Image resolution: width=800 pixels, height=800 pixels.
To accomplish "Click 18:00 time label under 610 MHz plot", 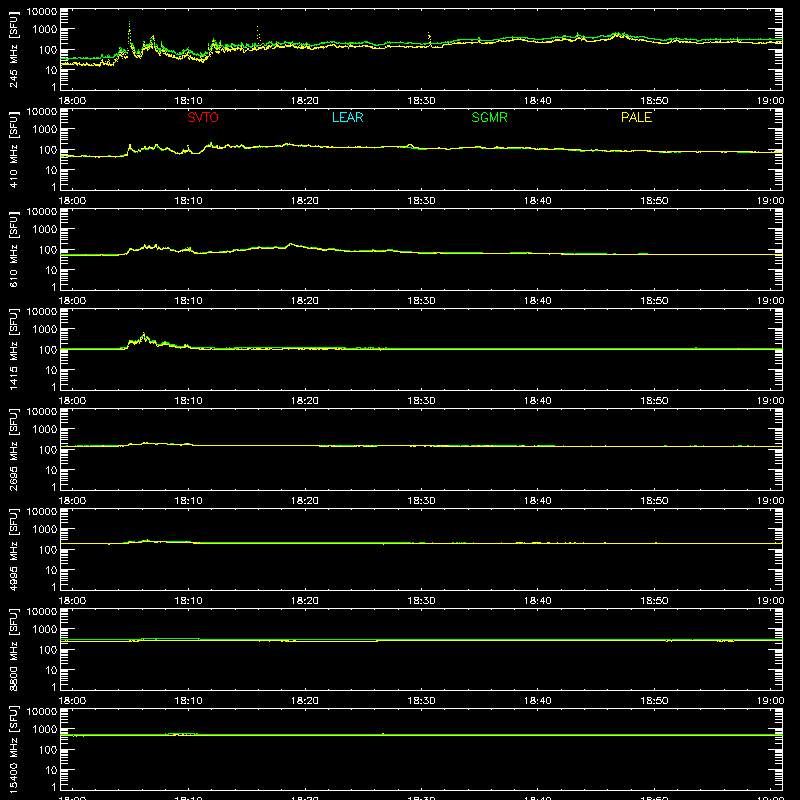I will point(72,301).
